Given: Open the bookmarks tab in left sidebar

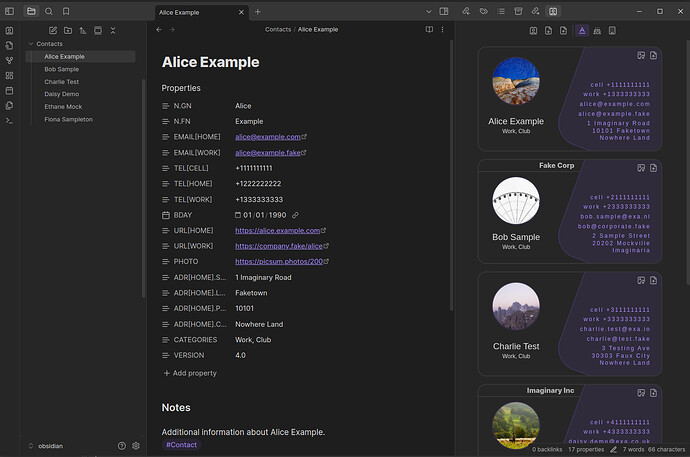Looking at the screenshot, I should tap(66, 11).
